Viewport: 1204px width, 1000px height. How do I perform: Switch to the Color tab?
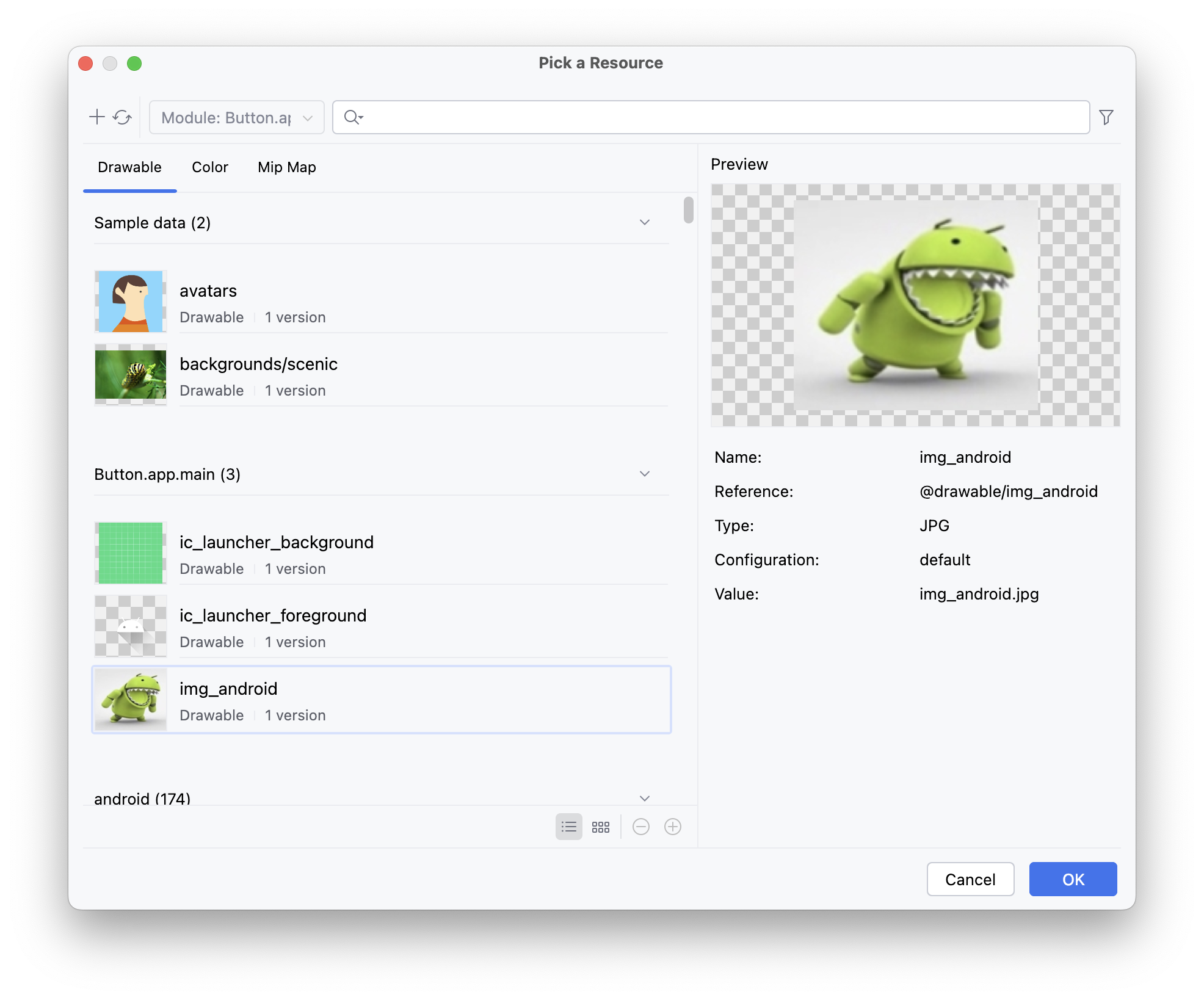coord(209,167)
